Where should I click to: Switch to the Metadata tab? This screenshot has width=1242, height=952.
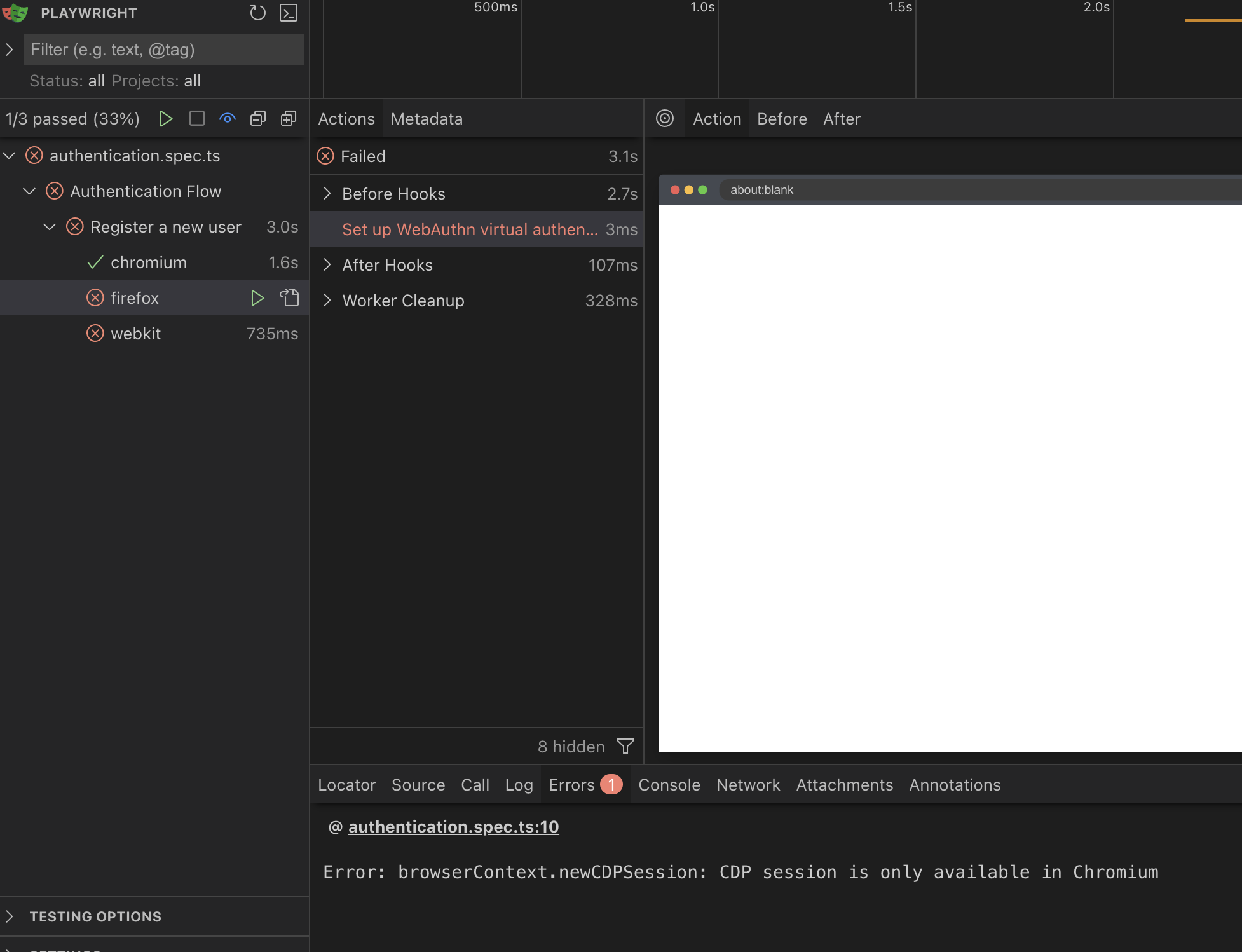click(x=427, y=119)
